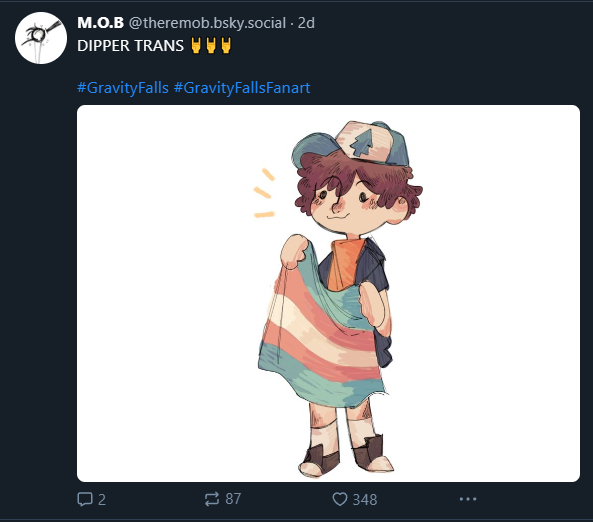
Task: Click the pine tree hat in the artwork
Action: [x=352, y=144]
